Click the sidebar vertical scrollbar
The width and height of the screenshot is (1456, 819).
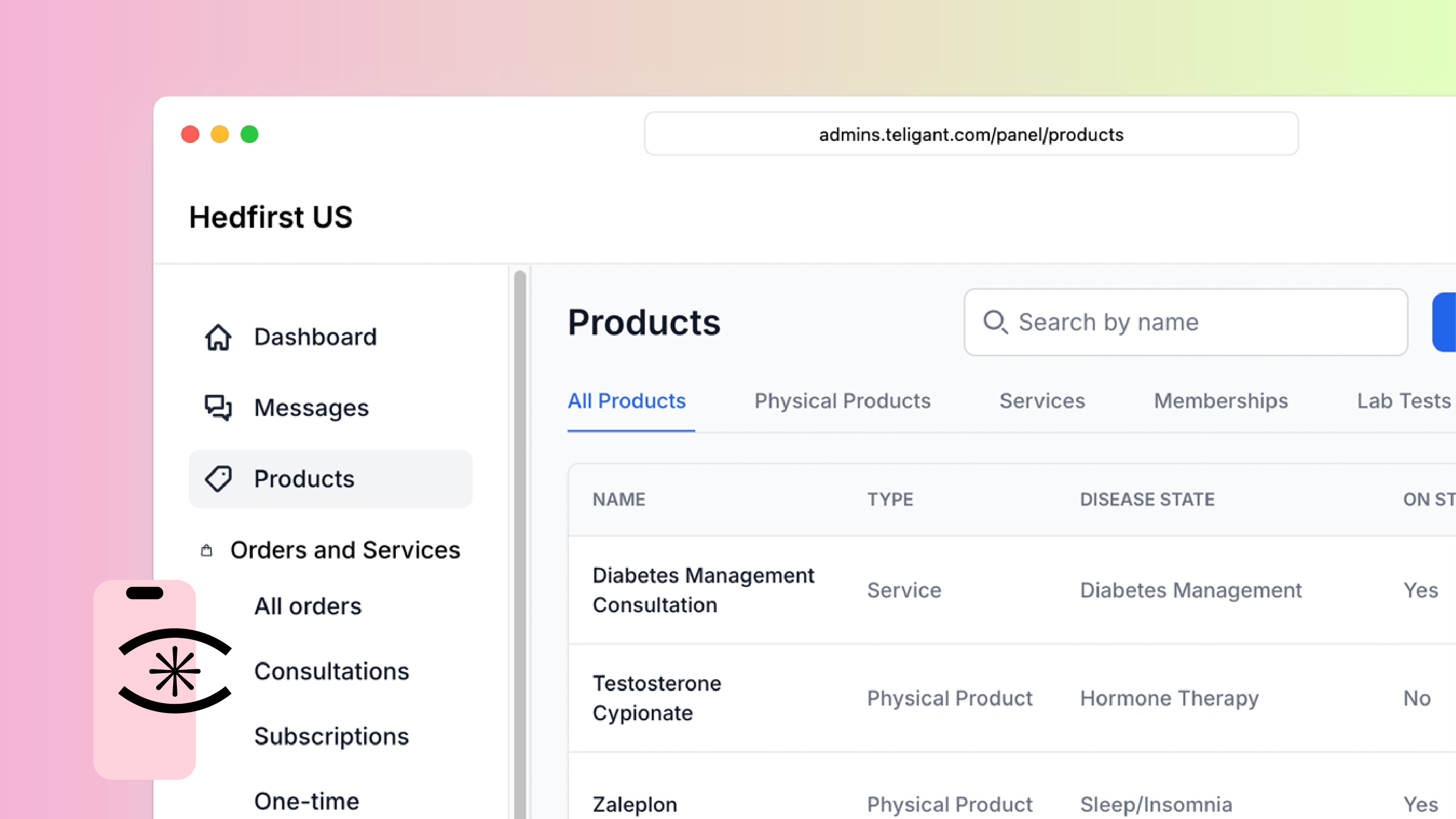520,543
